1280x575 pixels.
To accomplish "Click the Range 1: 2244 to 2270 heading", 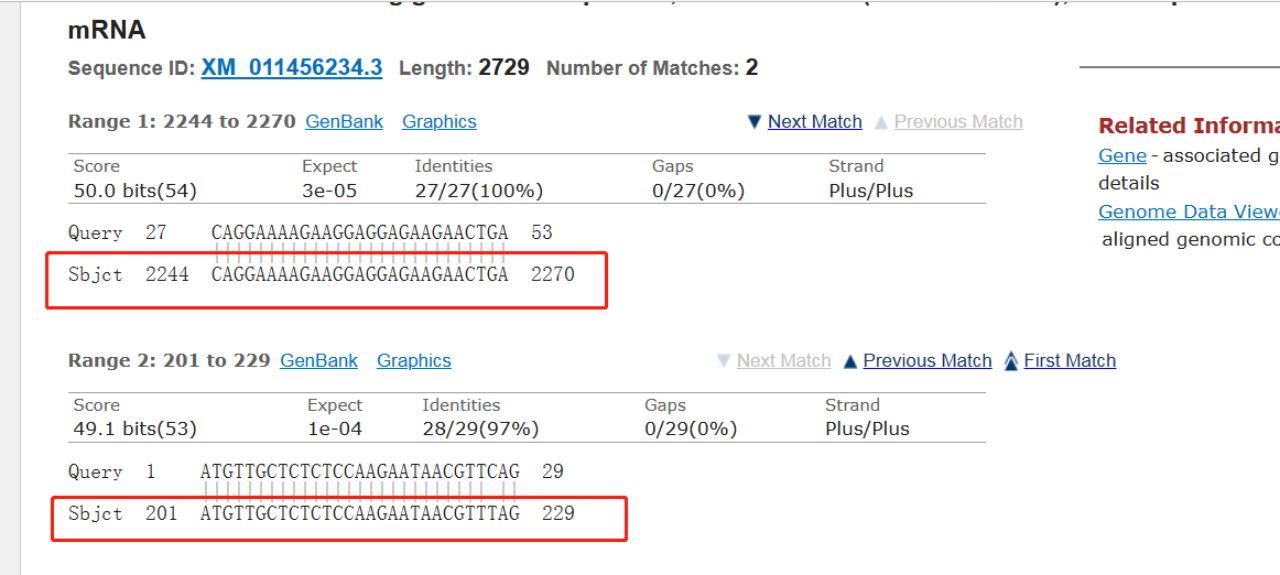I will [x=182, y=122].
